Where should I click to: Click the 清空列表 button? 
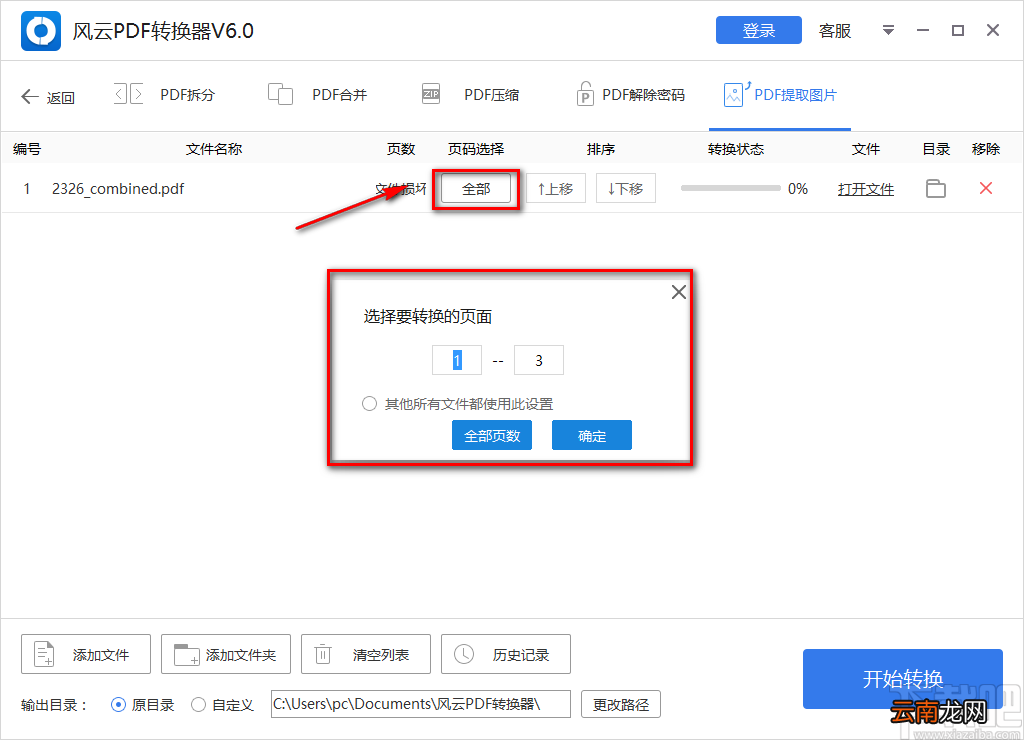[366, 654]
